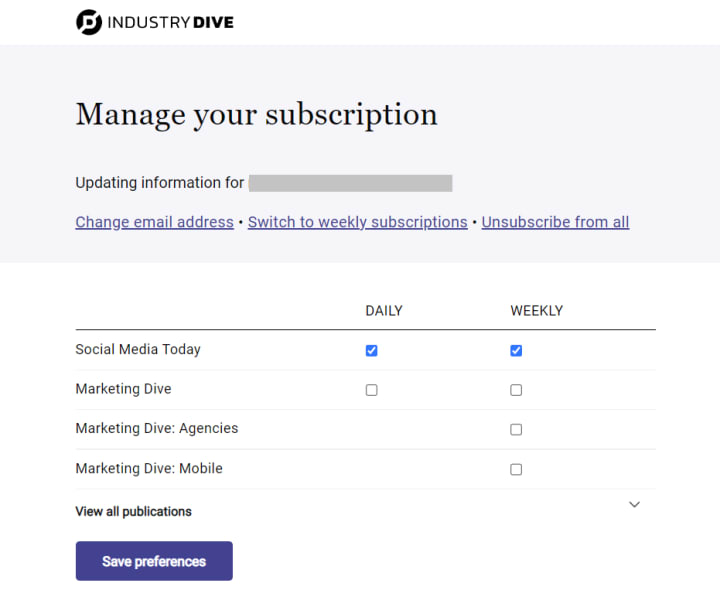Click the redacted email address field
The image size is (720, 607).
pyautogui.click(x=350, y=183)
